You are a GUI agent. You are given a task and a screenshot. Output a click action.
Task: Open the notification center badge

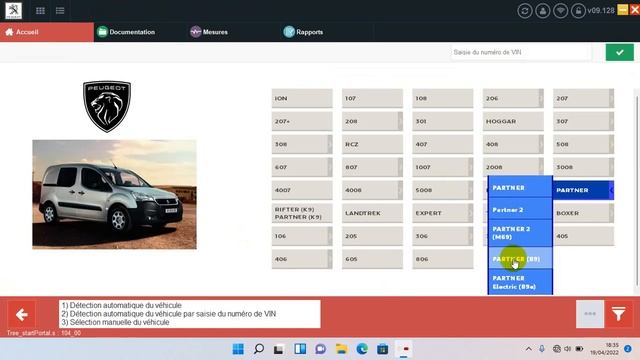(628, 349)
